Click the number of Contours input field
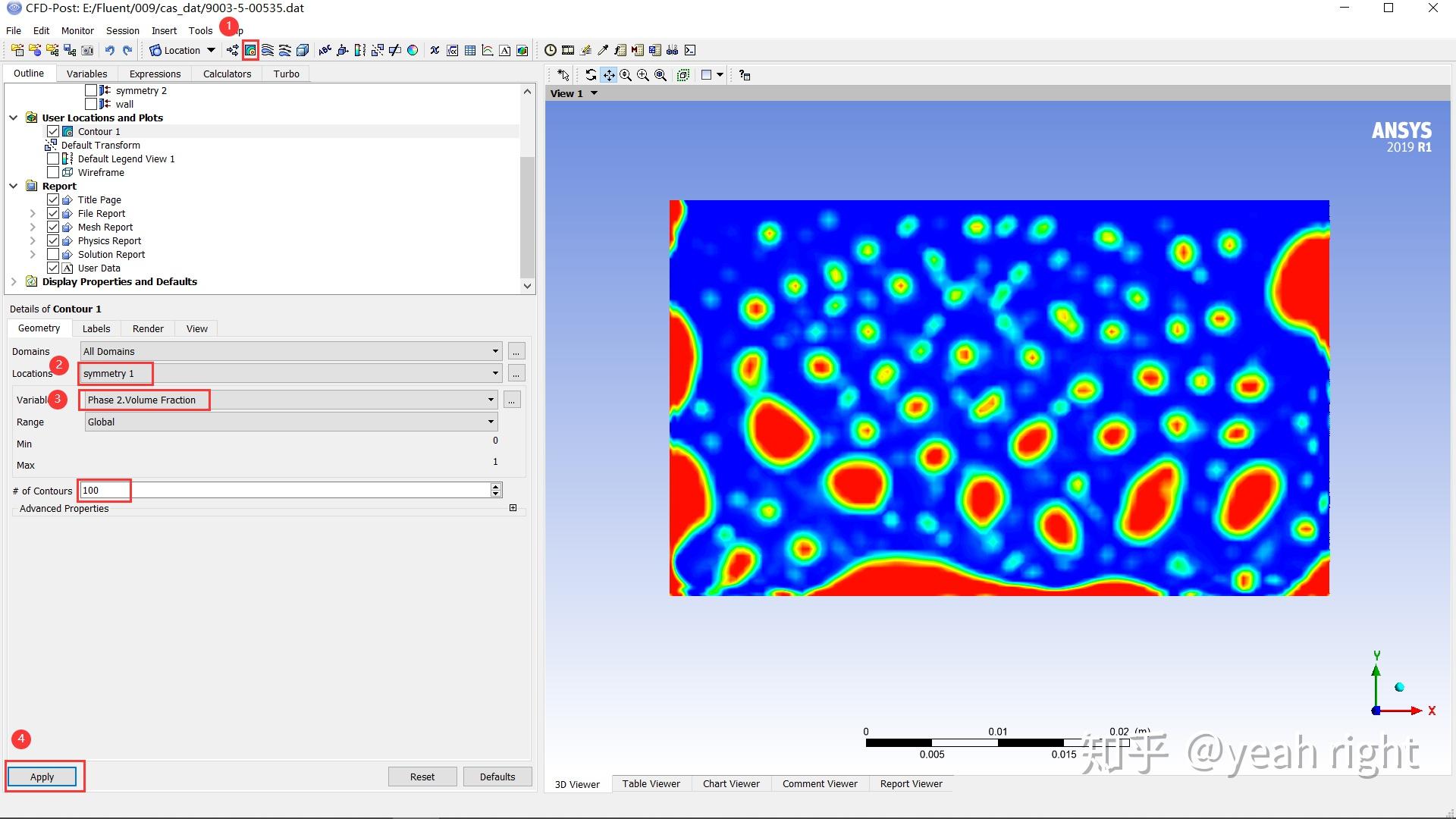1456x819 pixels. [x=284, y=491]
